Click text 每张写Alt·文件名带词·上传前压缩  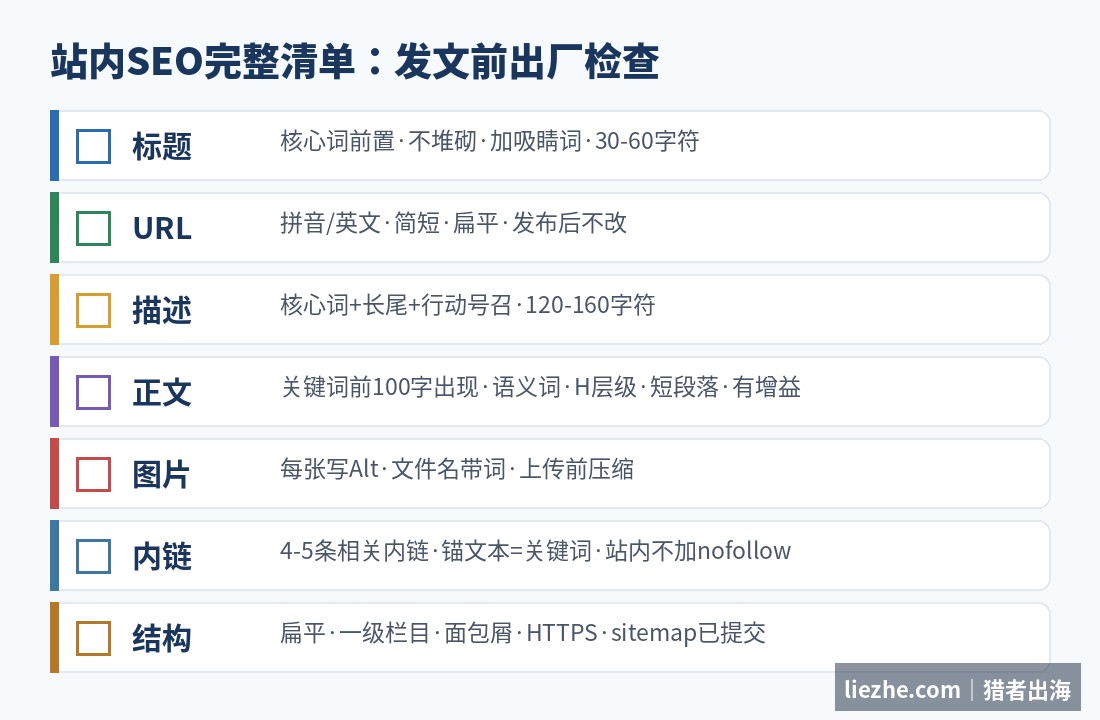tap(457, 469)
